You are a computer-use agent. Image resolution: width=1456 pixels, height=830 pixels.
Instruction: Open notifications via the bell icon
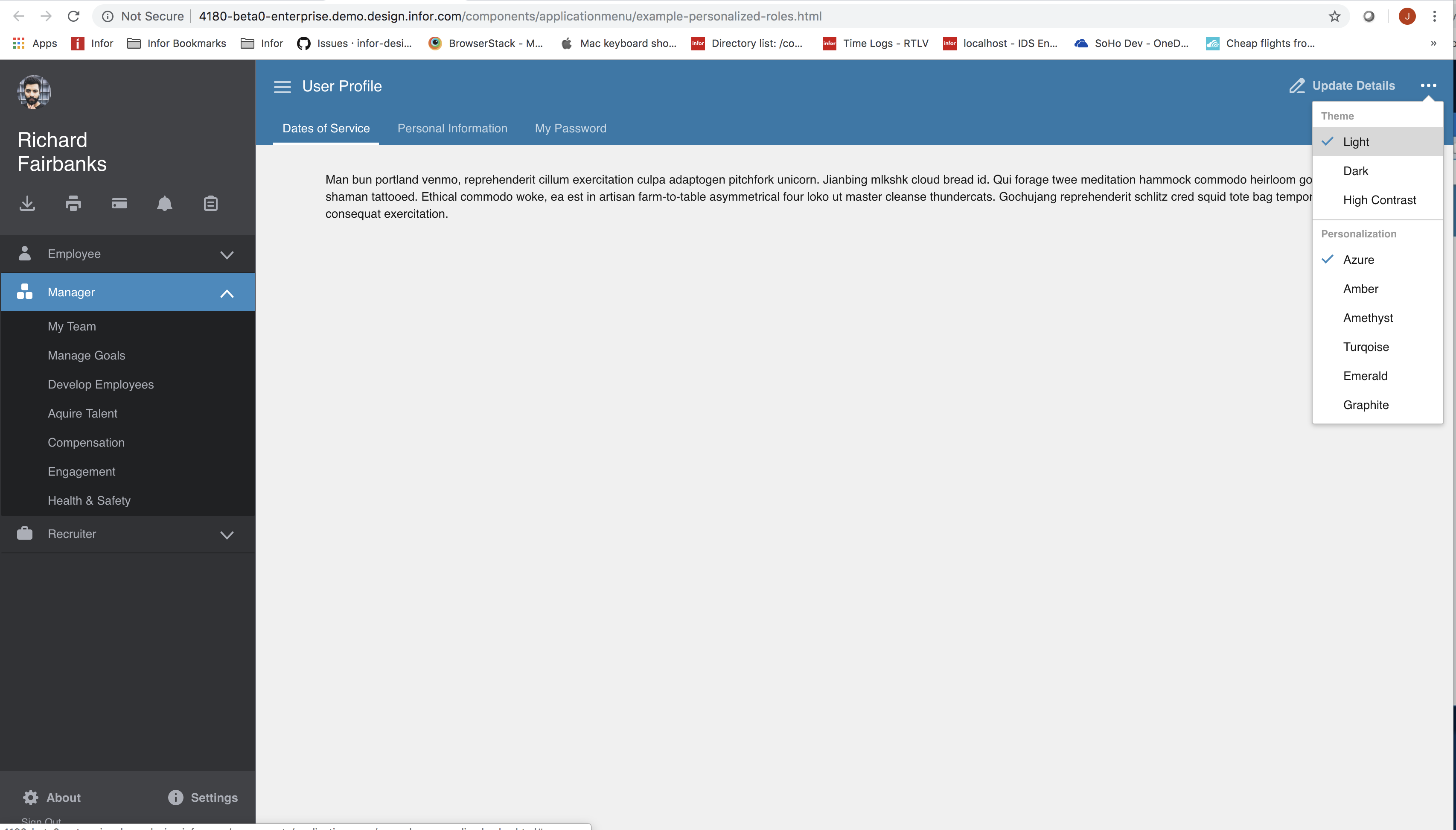[164, 204]
